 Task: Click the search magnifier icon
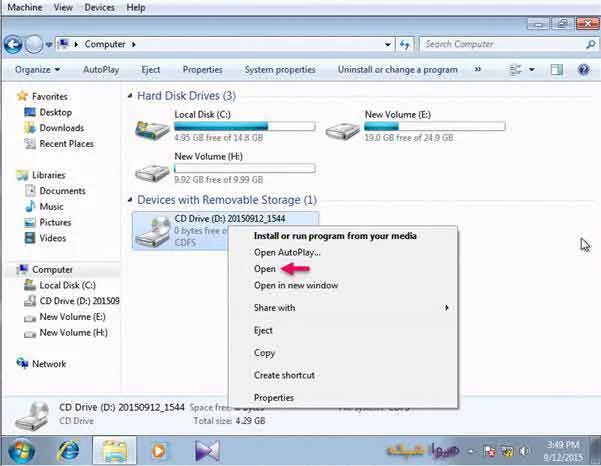tap(591, 44)
